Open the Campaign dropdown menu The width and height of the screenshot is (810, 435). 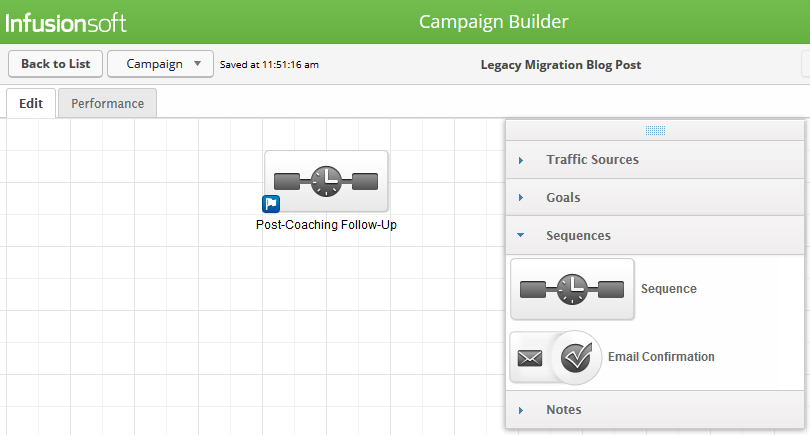point(160,64)
